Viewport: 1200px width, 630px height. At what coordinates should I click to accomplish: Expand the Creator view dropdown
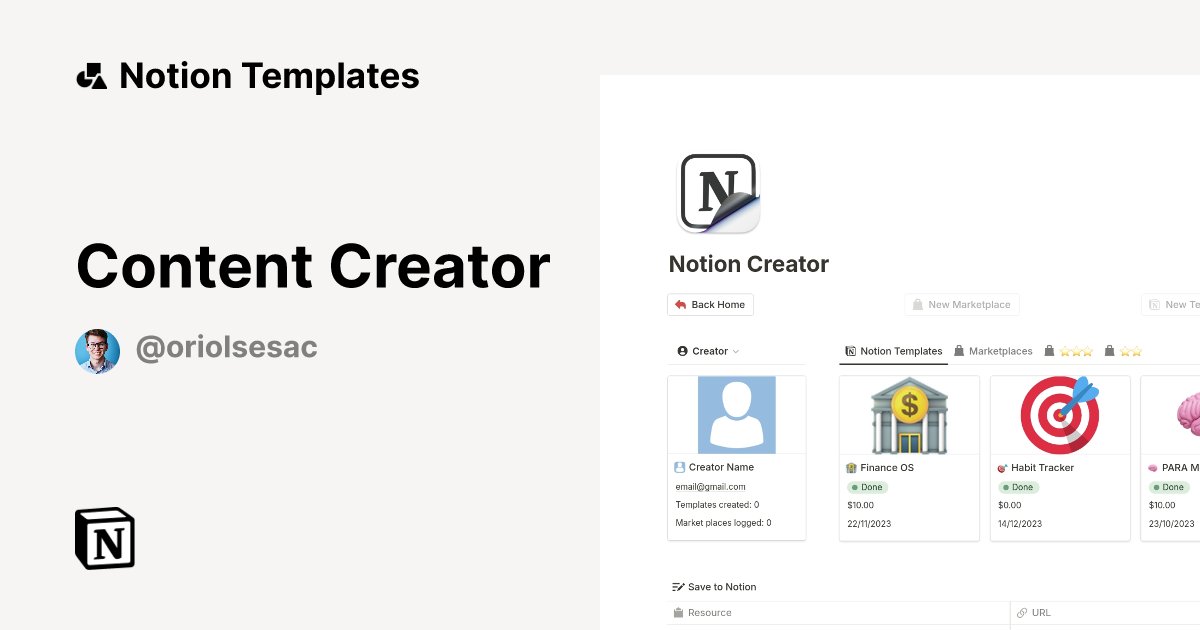708,351
